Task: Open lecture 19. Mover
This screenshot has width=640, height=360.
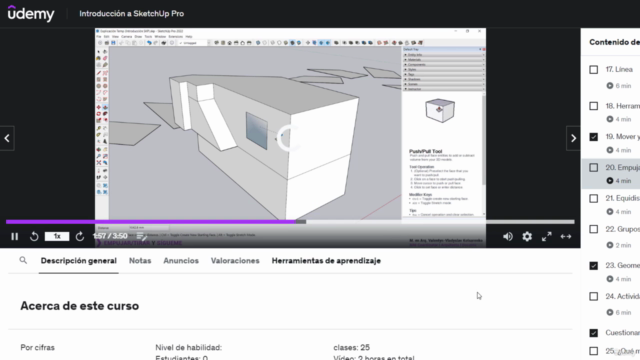Action: tap(622, 137)
